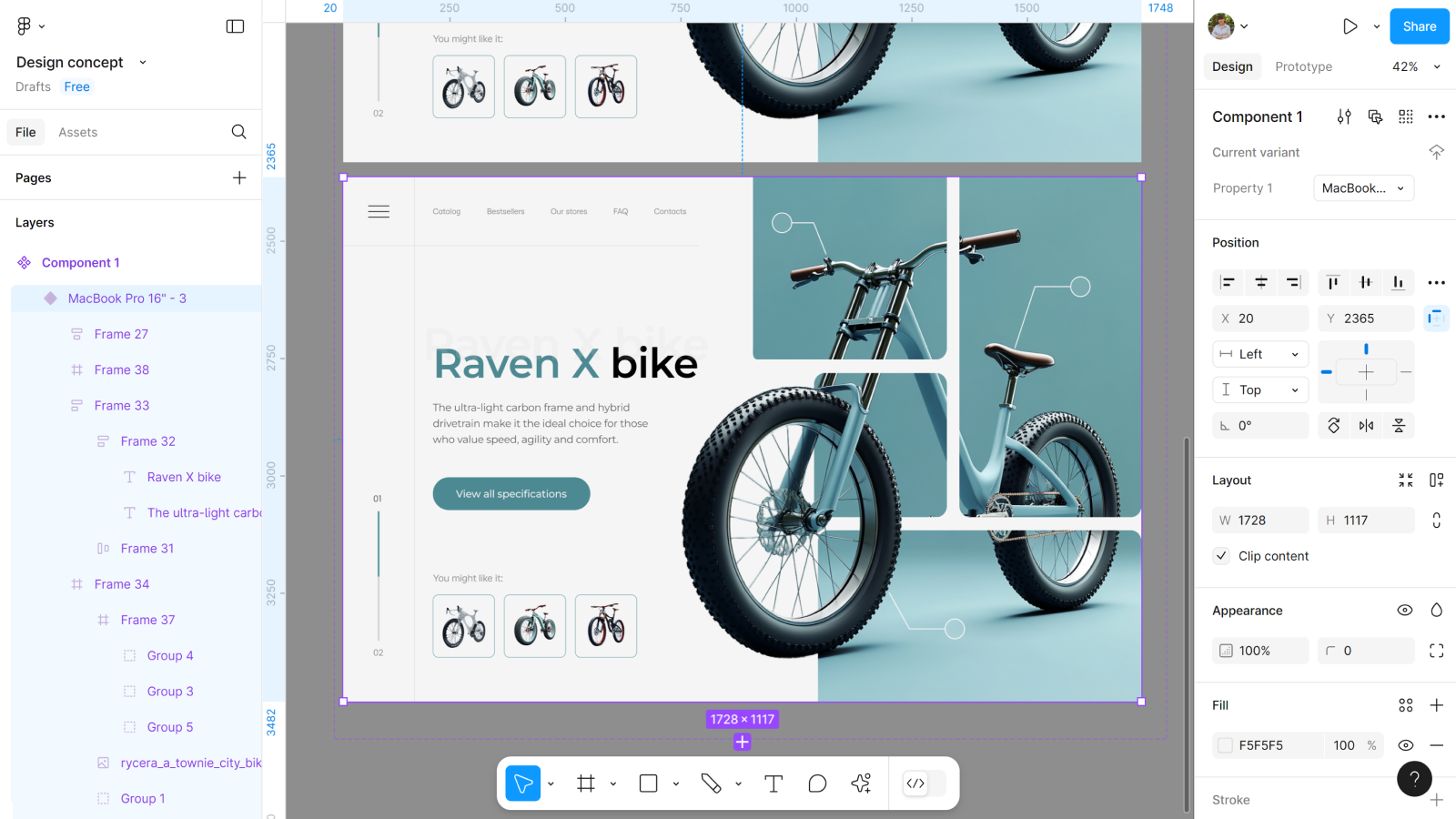Toggle the left sidebar panel icon
This screenshot has width=1456, height=819.
(235, 26)
